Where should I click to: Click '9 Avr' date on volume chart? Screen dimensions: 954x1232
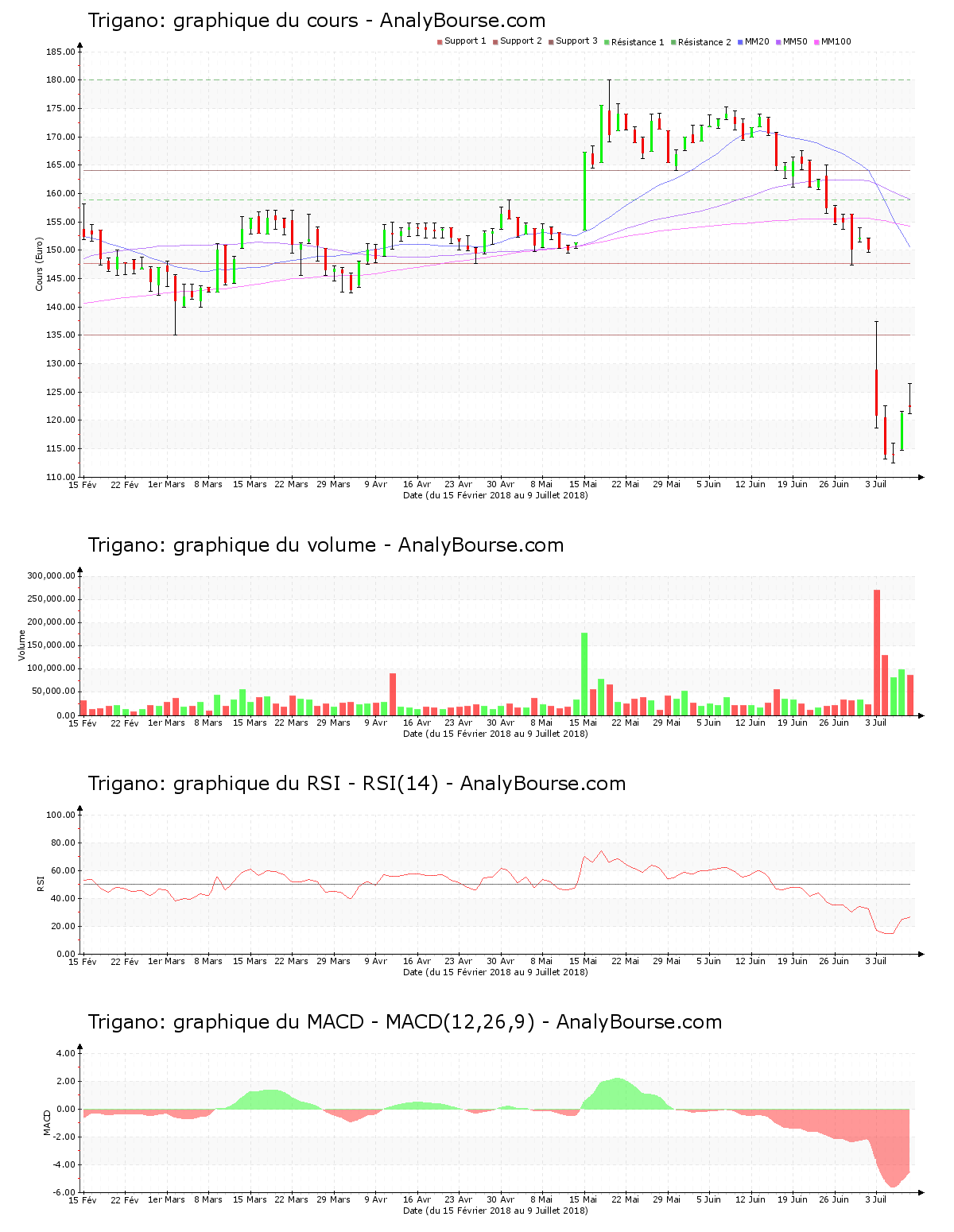[375, 723]
